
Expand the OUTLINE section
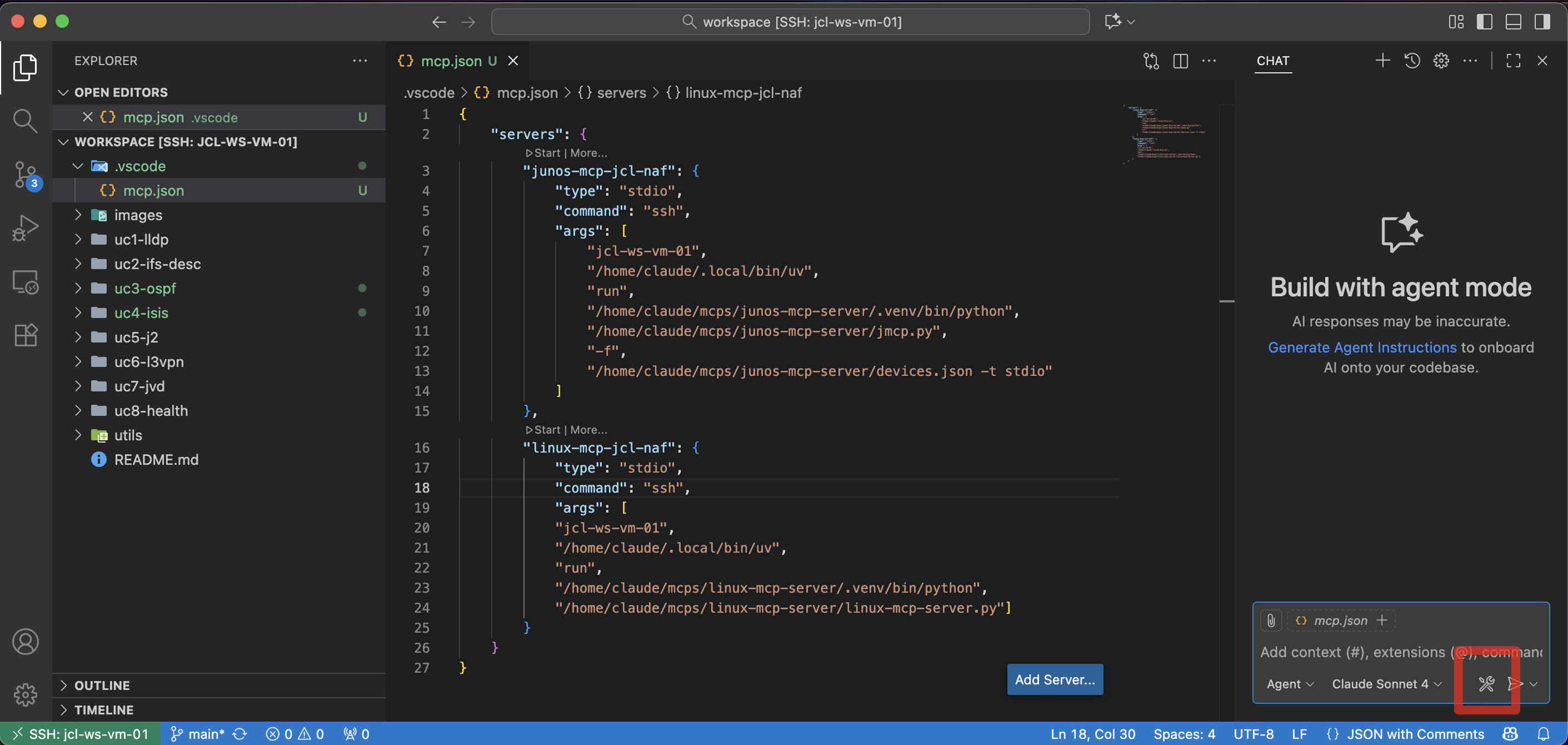(x=63, y=685)
